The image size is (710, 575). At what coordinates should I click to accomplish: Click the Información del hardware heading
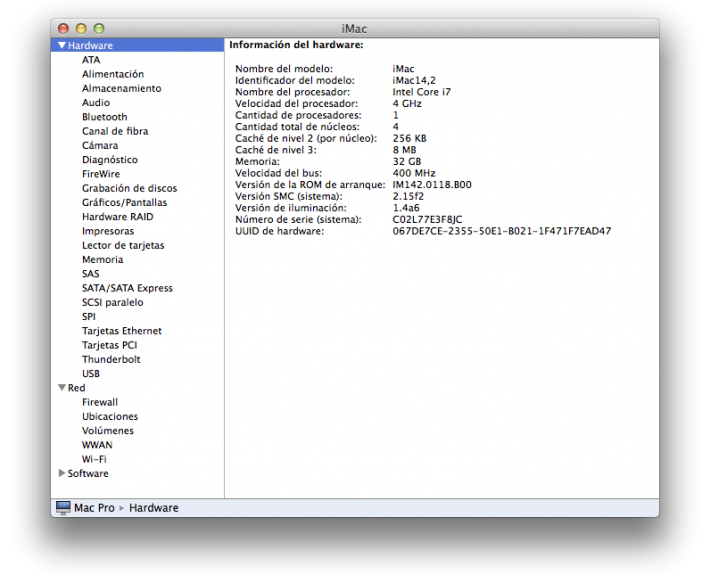click(296, 44)
